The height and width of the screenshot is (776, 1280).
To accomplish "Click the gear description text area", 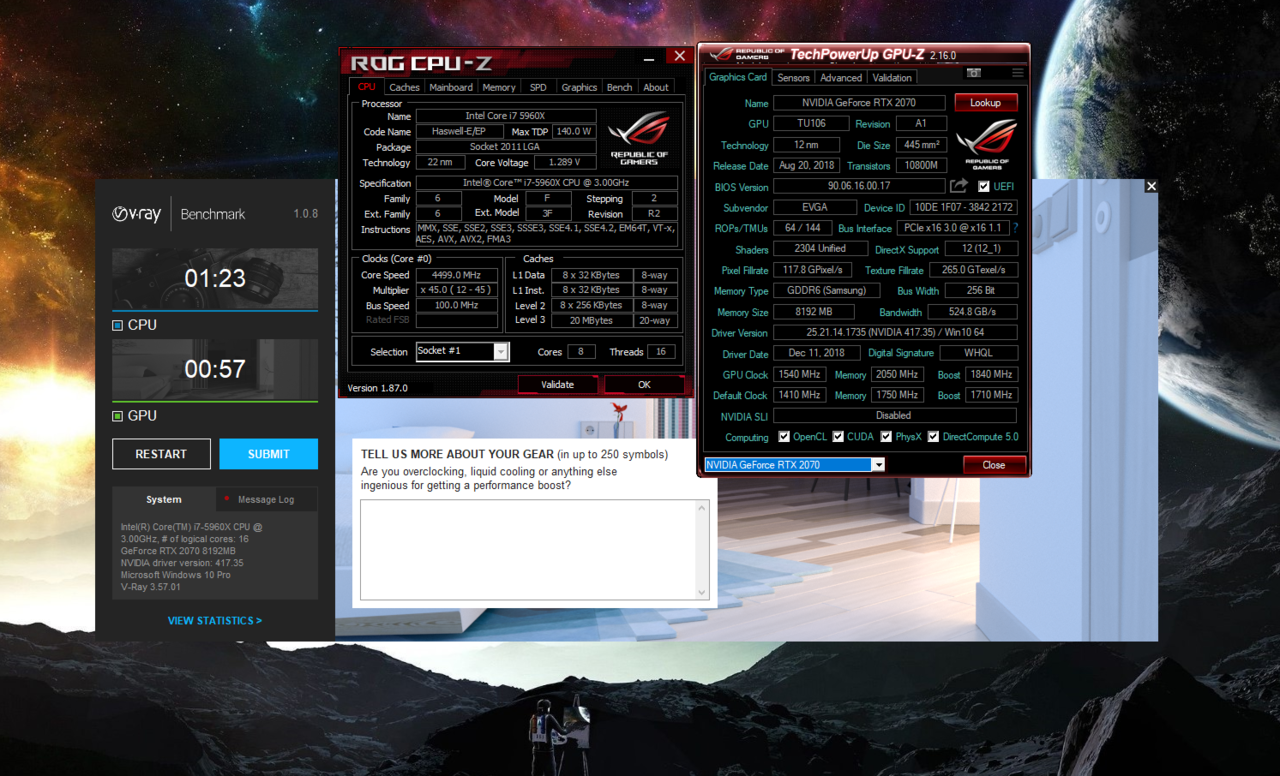I will click(528, 550).
